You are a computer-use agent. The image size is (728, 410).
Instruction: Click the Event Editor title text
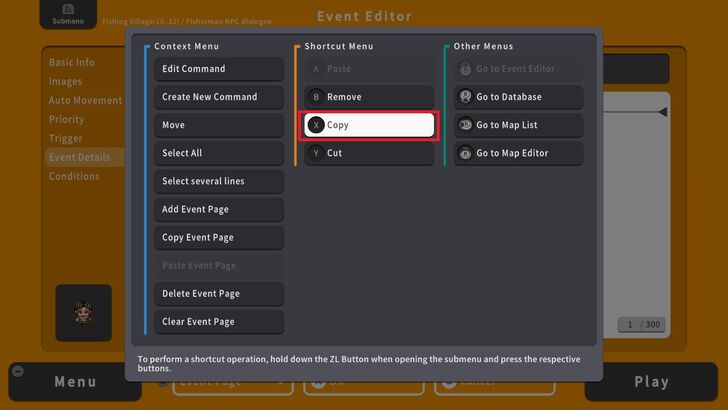364,16
